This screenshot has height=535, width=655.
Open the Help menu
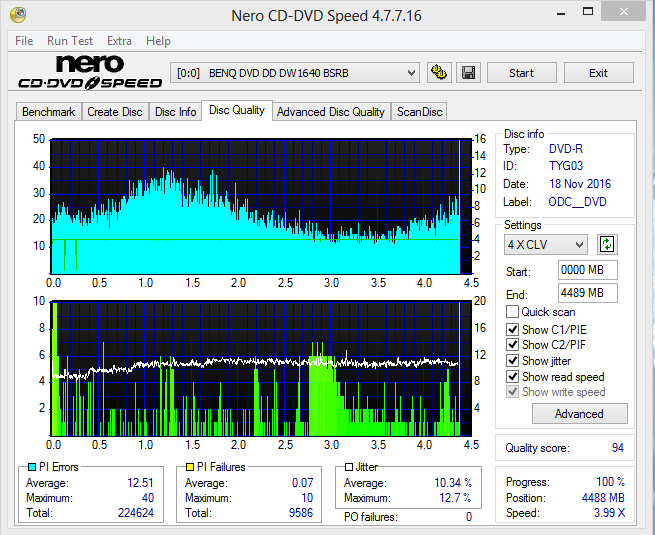pos(158,41)
